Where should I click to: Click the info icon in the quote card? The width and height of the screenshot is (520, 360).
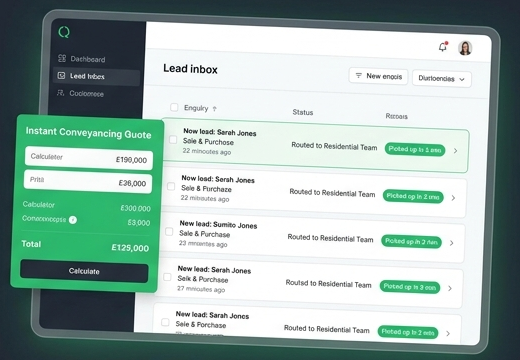(73, 220)
